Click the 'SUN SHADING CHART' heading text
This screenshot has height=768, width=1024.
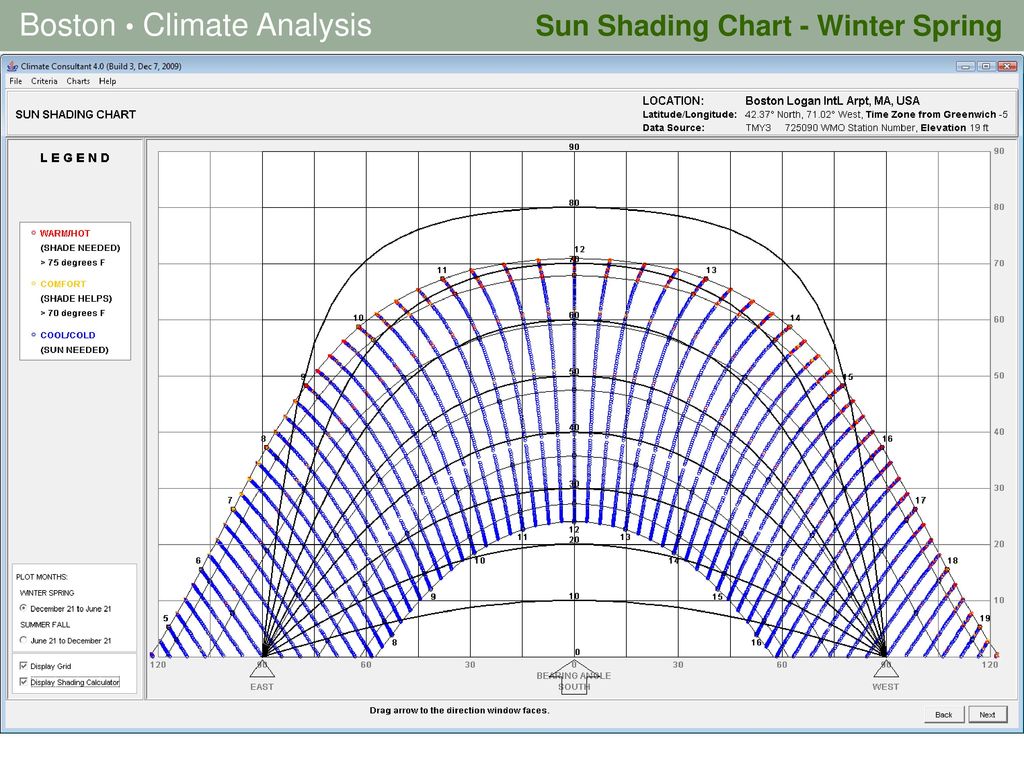76,114
